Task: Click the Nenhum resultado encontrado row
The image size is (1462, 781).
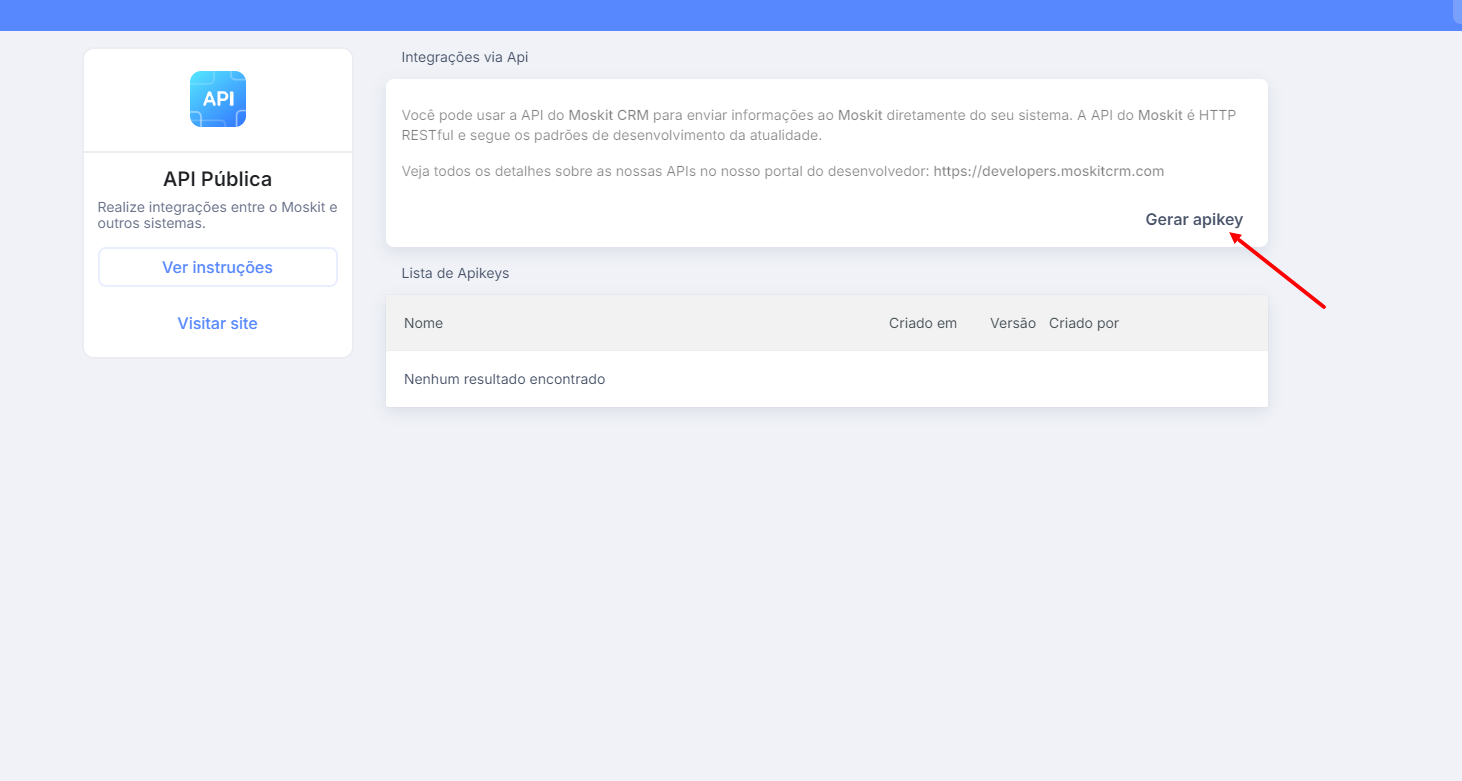Action: pos(504,379)
